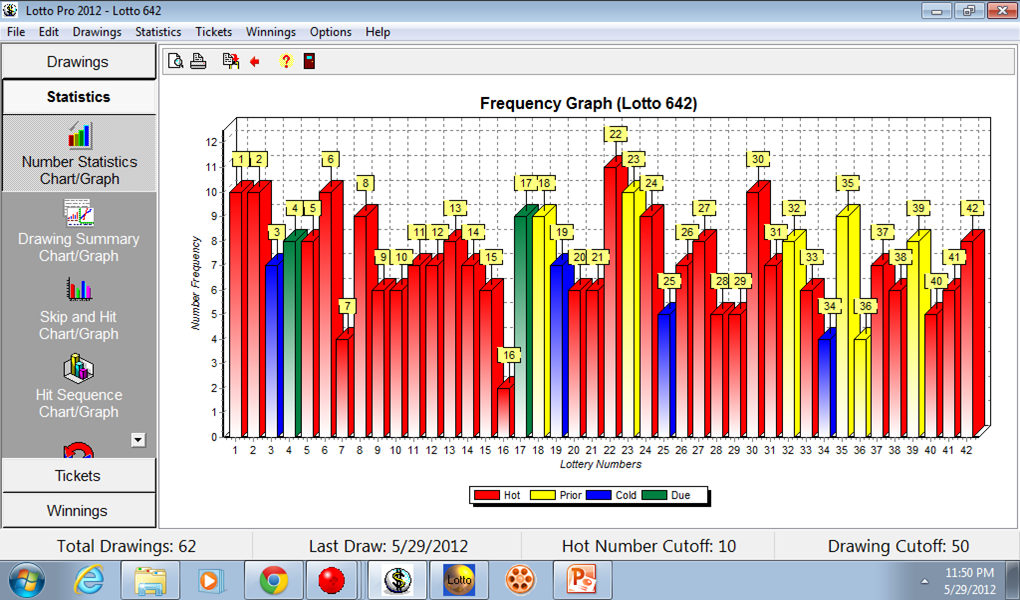The image size is (1020, 600).
Task: Open the Edit menu
Action: [x=49, y=32]
